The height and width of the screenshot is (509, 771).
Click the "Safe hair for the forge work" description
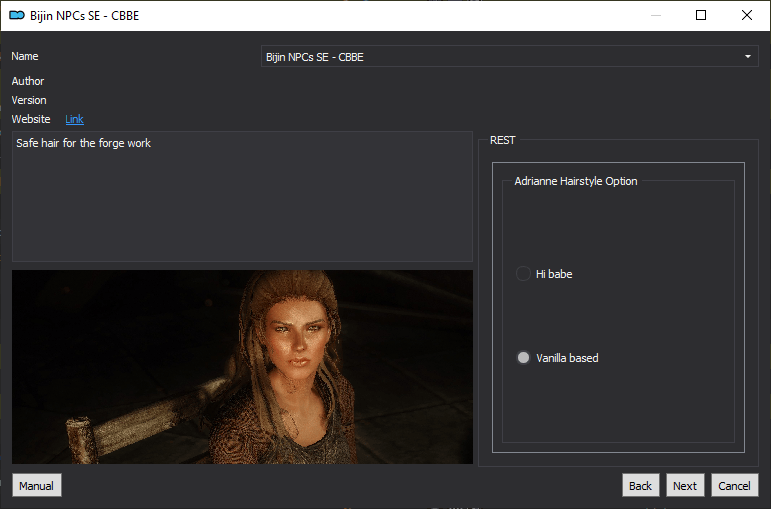point(84,143)
